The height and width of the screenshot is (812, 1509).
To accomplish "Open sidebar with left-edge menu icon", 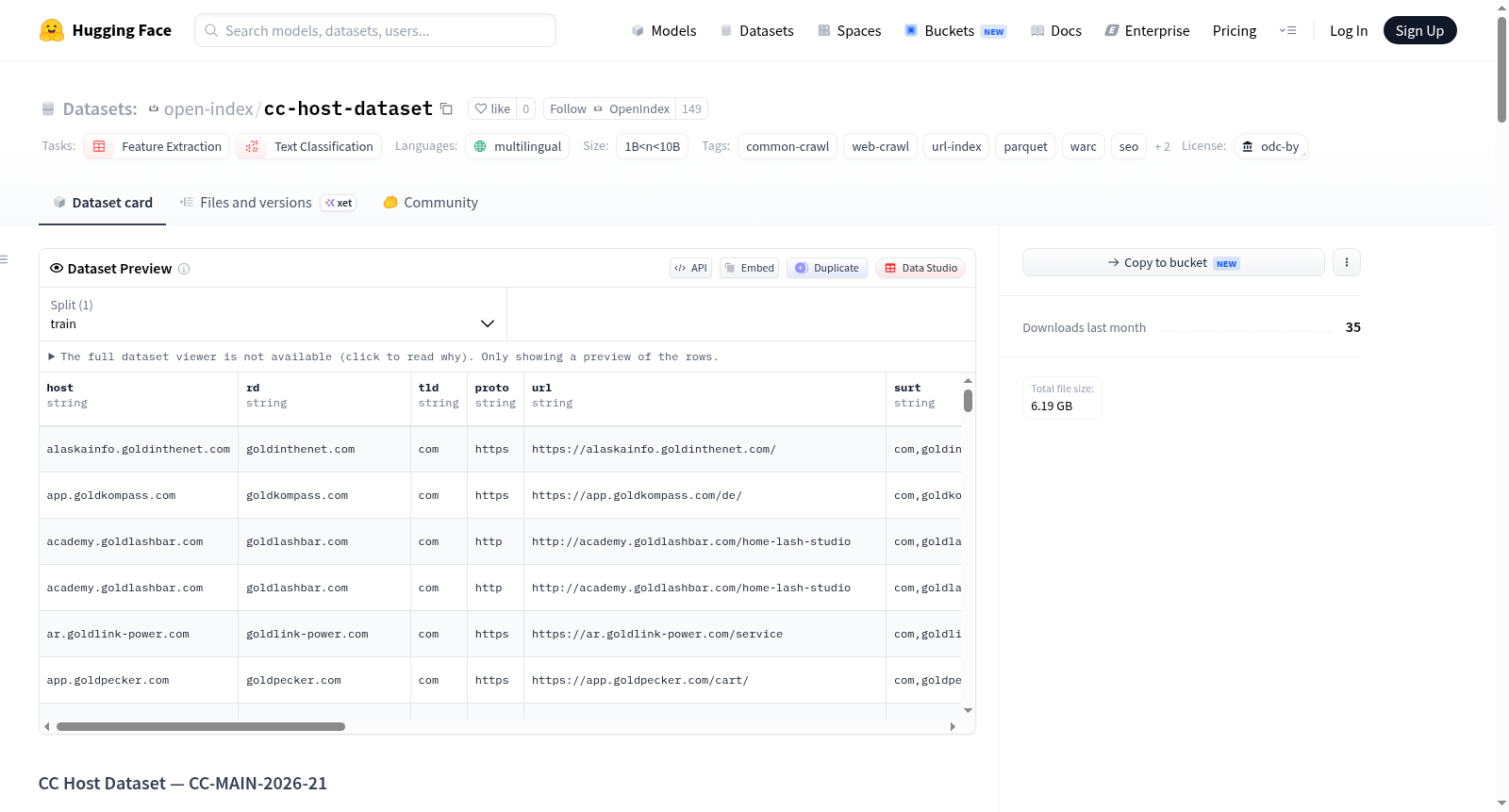I will click(x=4, y=259).
